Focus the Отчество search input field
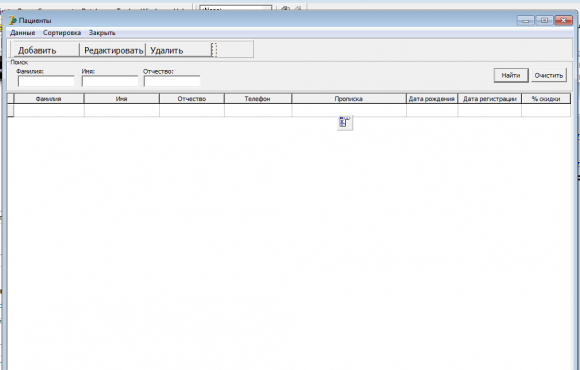Viewport: 580px width, 370px height. [172, 81]
